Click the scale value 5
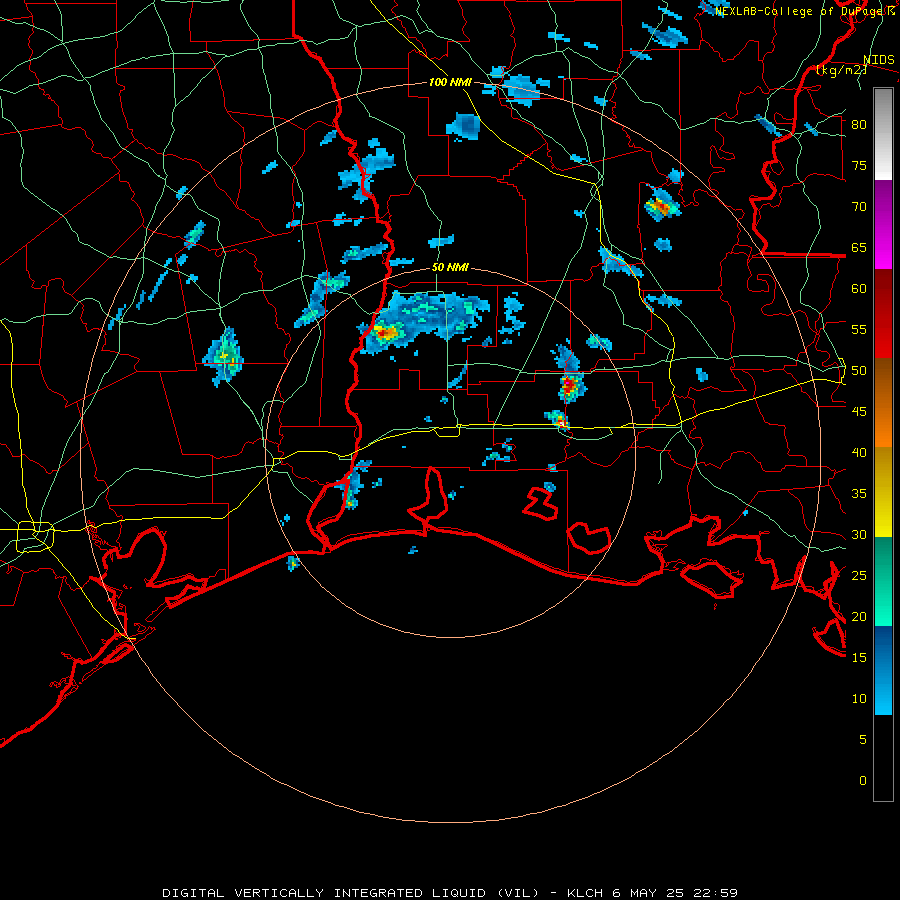900x900 pixels. click(863, 740)
